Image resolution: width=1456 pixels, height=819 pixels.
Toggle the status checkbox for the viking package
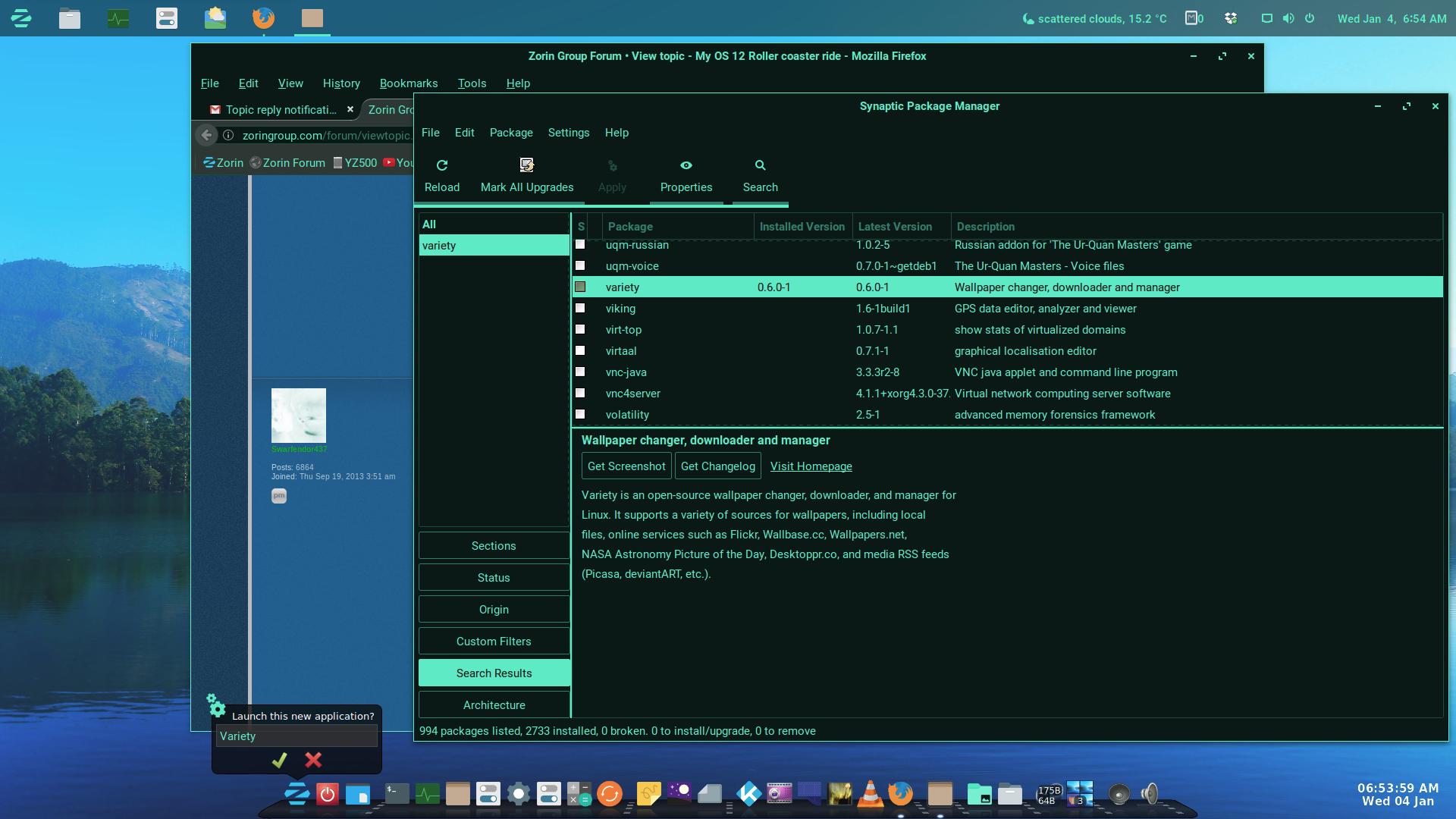tap(580, 308)
